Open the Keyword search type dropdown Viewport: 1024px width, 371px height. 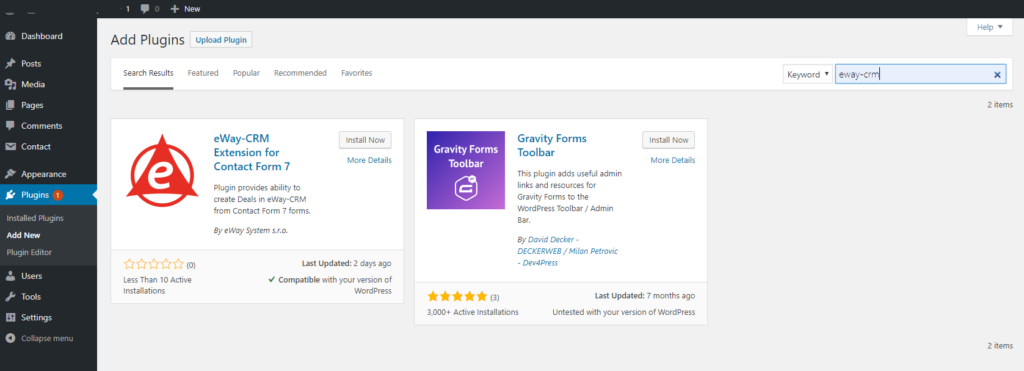click(807, 74)
